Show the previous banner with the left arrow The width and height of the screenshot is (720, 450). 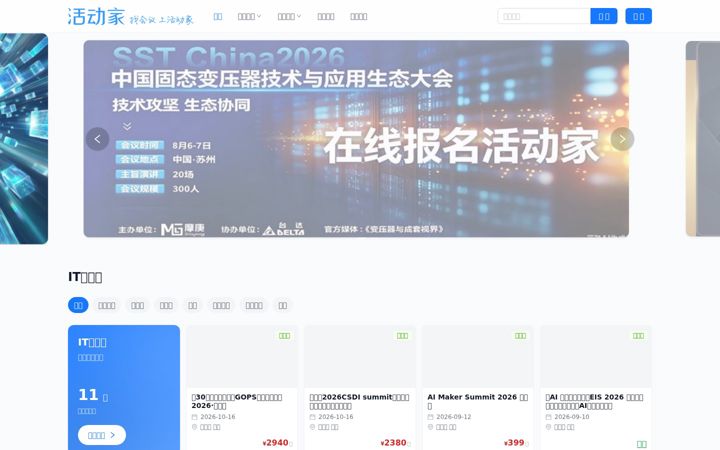coord(97,139)
